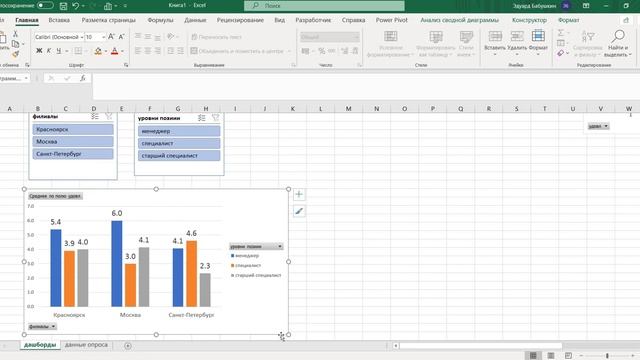This screenshot has width=640, height=360.
Task: Open филиалы field button in chart
Action: (x=42, y=327)
